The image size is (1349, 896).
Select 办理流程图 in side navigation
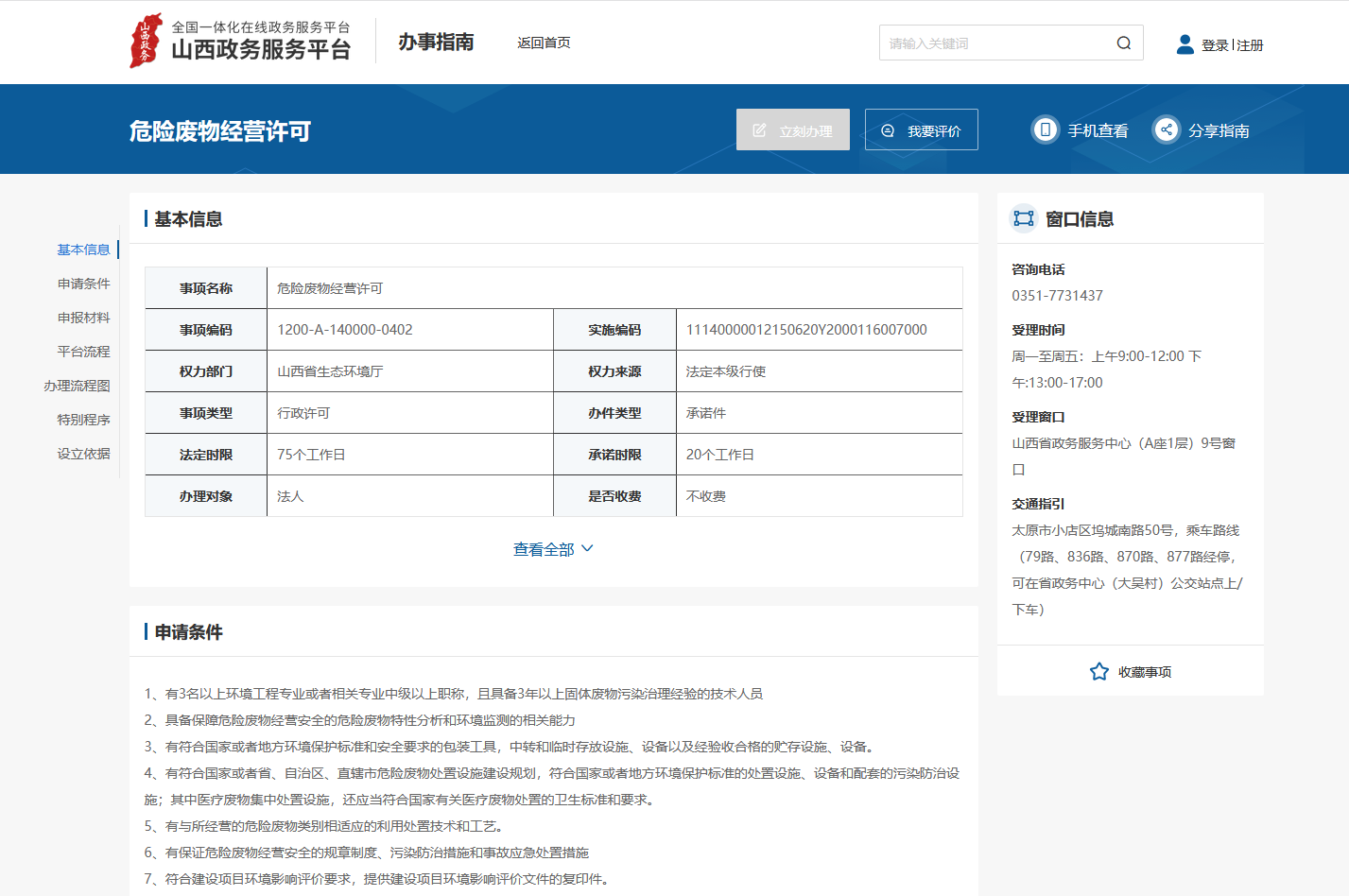(77, 386)
